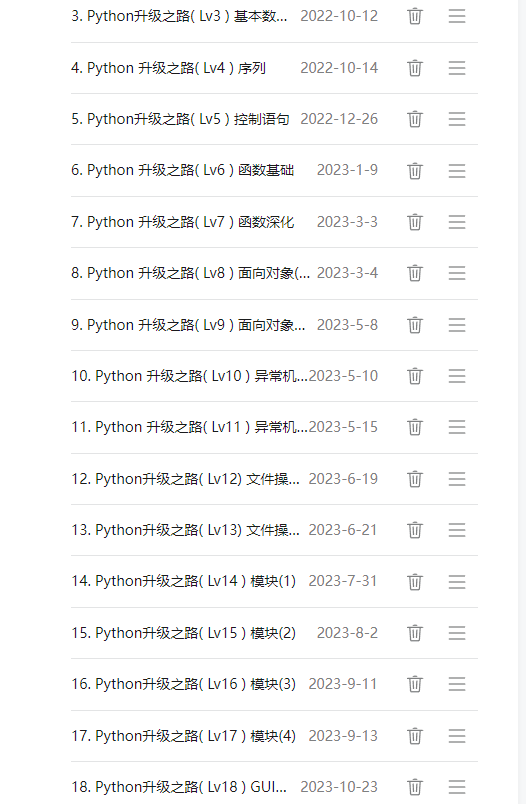This screenshot has width=526, height=804.
Task: Select title 13. Python升级之路( Lv13) 文件操
Action: click(185, 530)
